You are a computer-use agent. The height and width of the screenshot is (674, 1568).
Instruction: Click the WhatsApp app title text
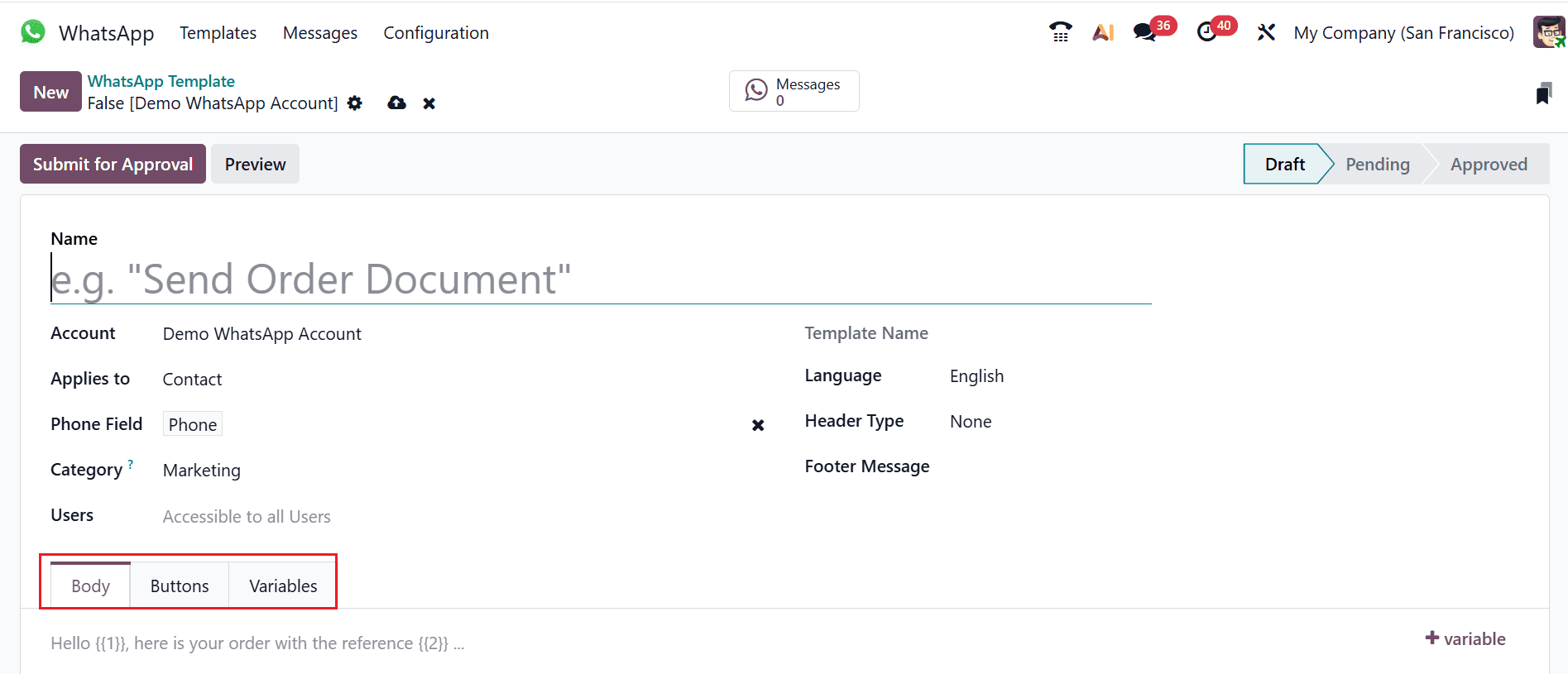pyautogui.click(x=106, y=33)
